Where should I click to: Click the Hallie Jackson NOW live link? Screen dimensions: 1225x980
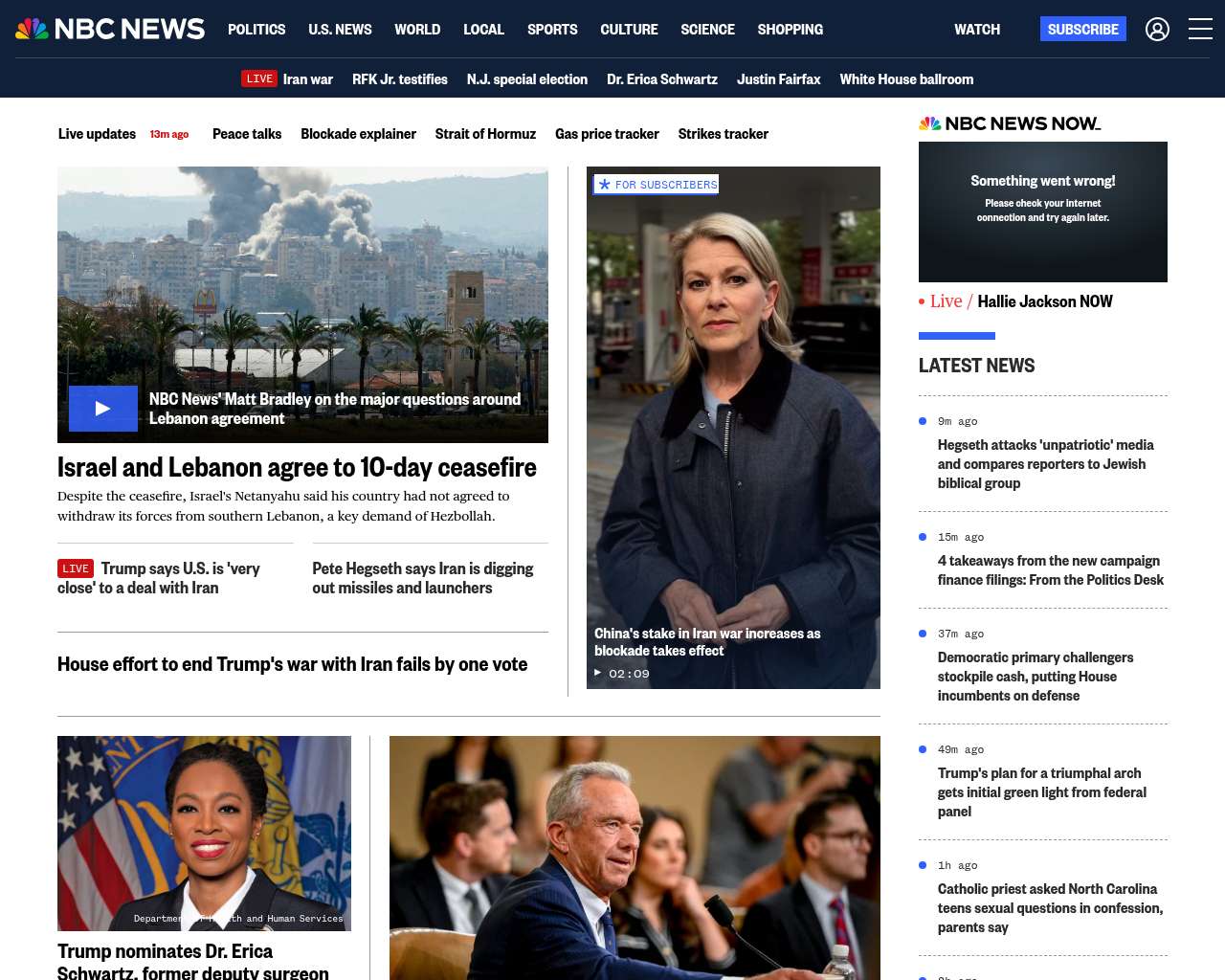1044,301
